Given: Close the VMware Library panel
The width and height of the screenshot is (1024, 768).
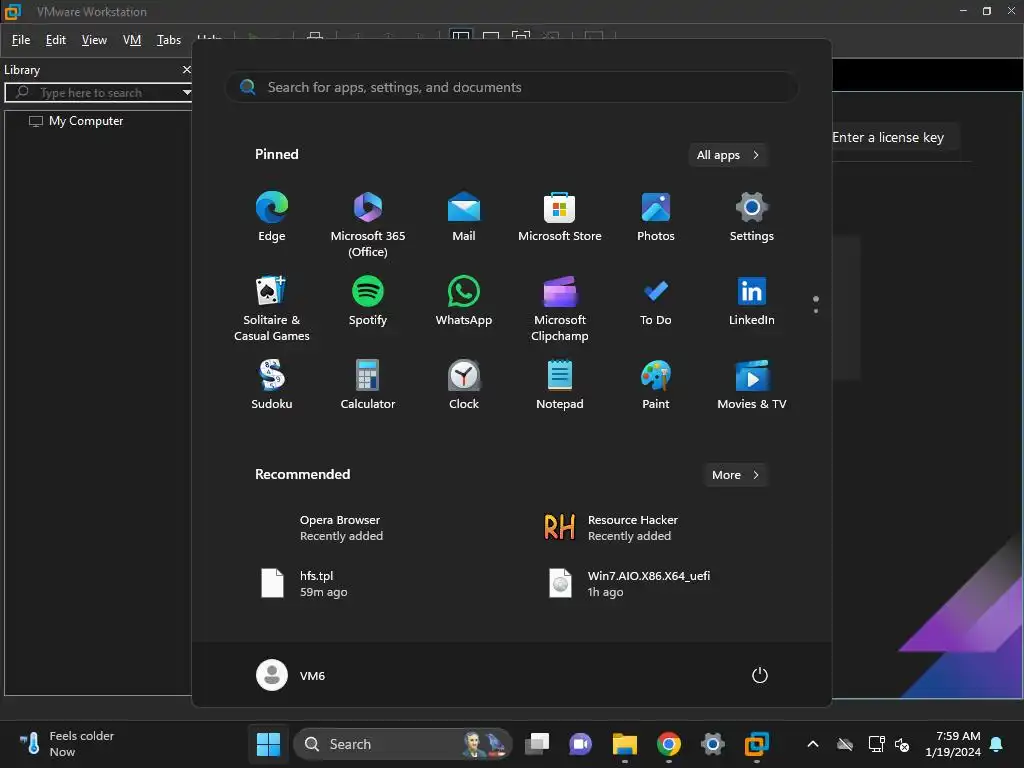Looking at the screenshot, I should 187,69.
